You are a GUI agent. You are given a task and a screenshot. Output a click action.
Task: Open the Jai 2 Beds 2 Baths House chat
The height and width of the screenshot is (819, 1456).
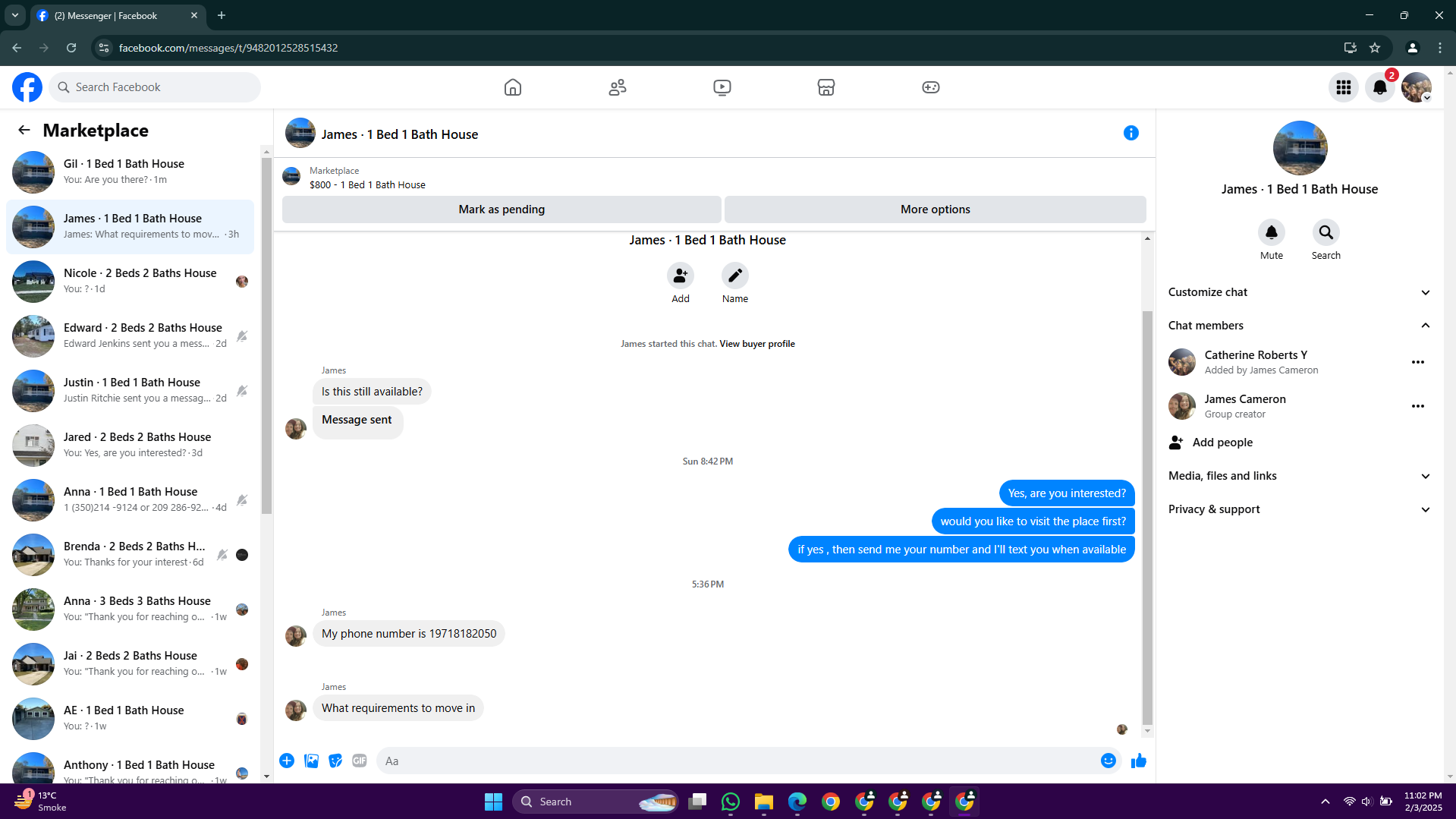(x=131, y=664)
